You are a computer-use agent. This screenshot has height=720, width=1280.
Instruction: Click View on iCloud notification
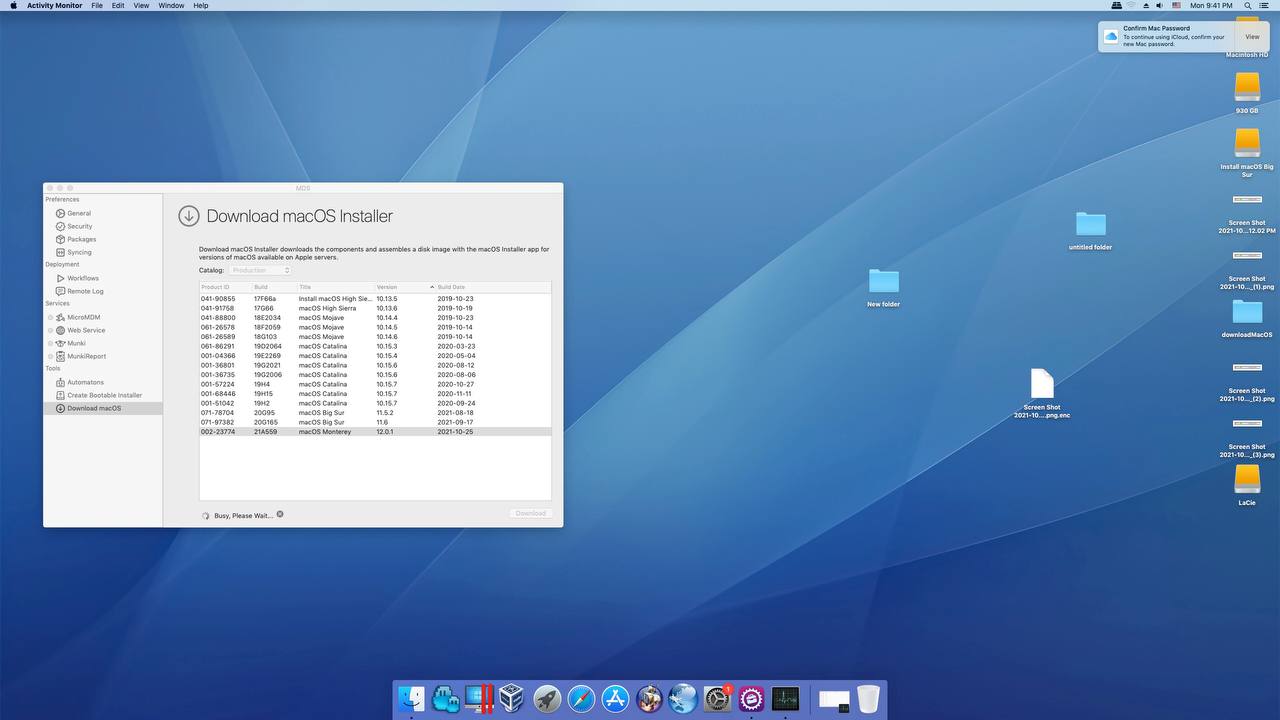click(1252, 37)
